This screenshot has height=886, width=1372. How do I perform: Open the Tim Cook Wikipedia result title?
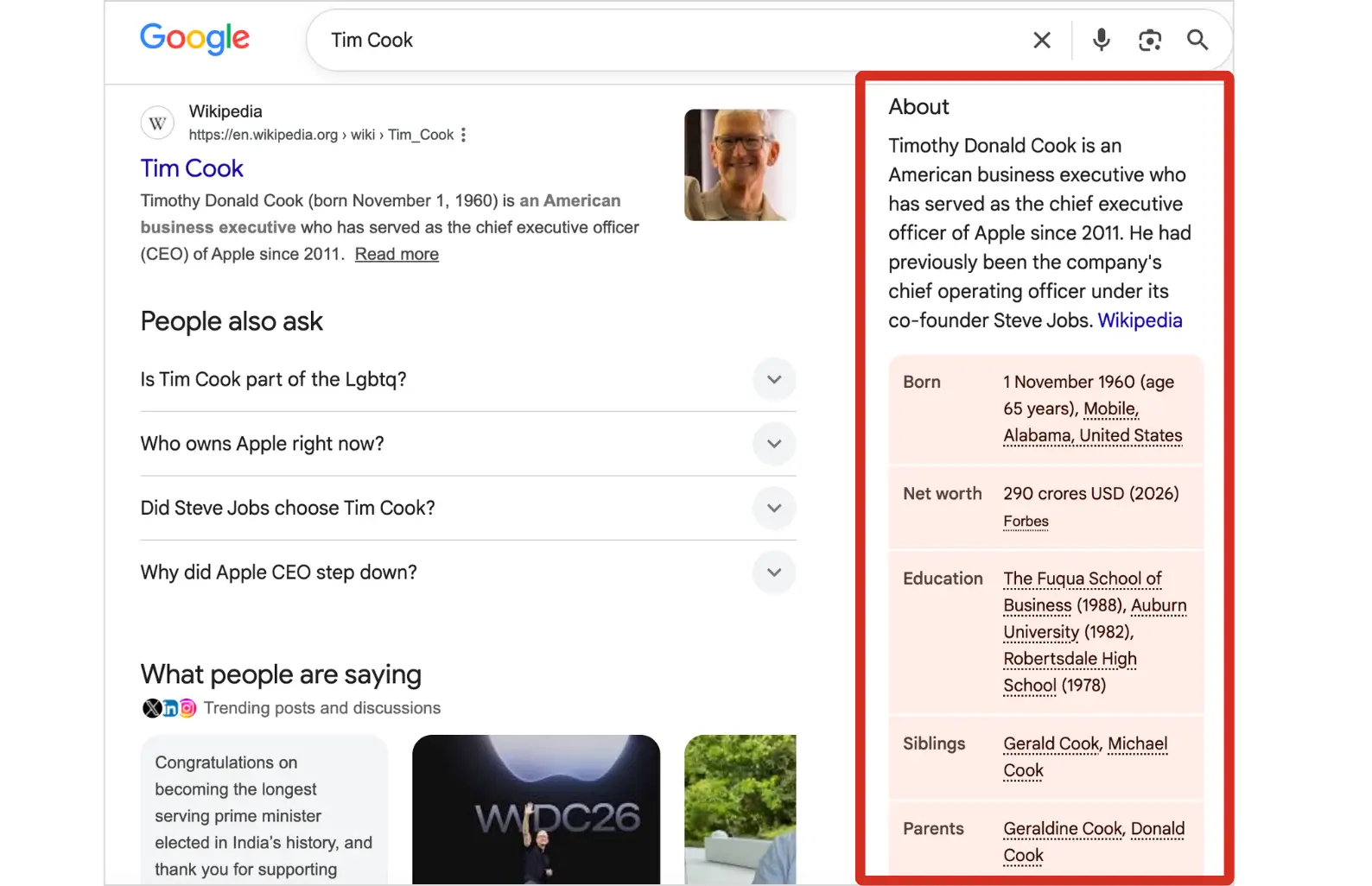pyautogui.click(x=192, y=168)
